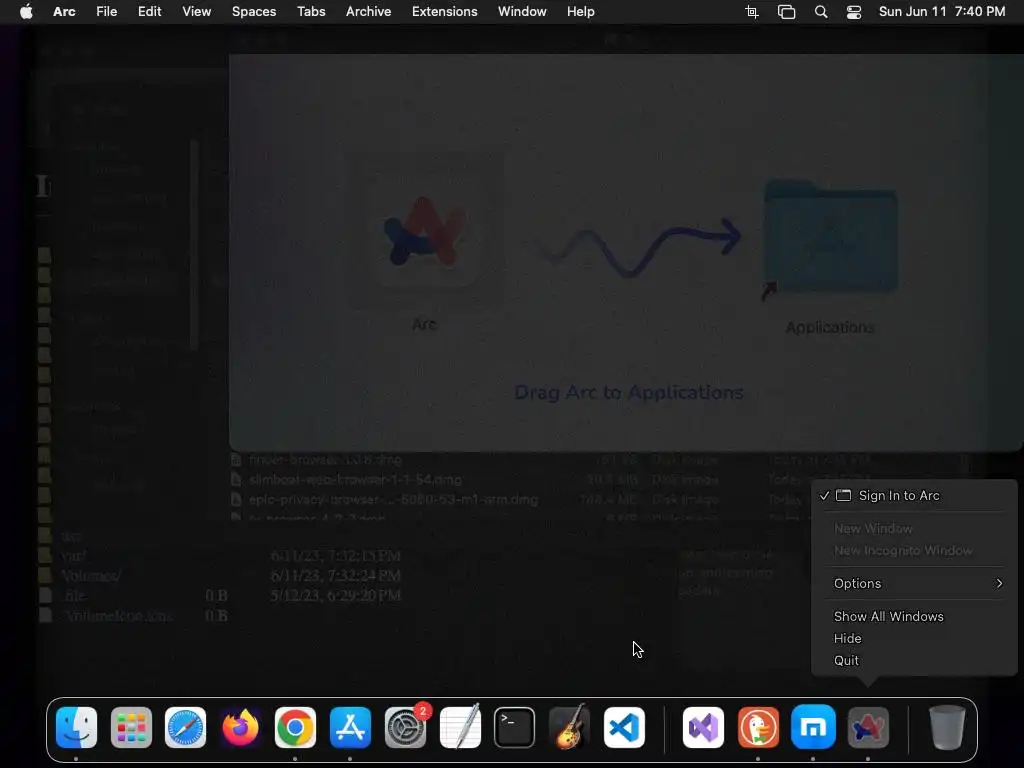Open the Edit menu
Viewport: 1024px width, 768px height.
pos(150,12)
